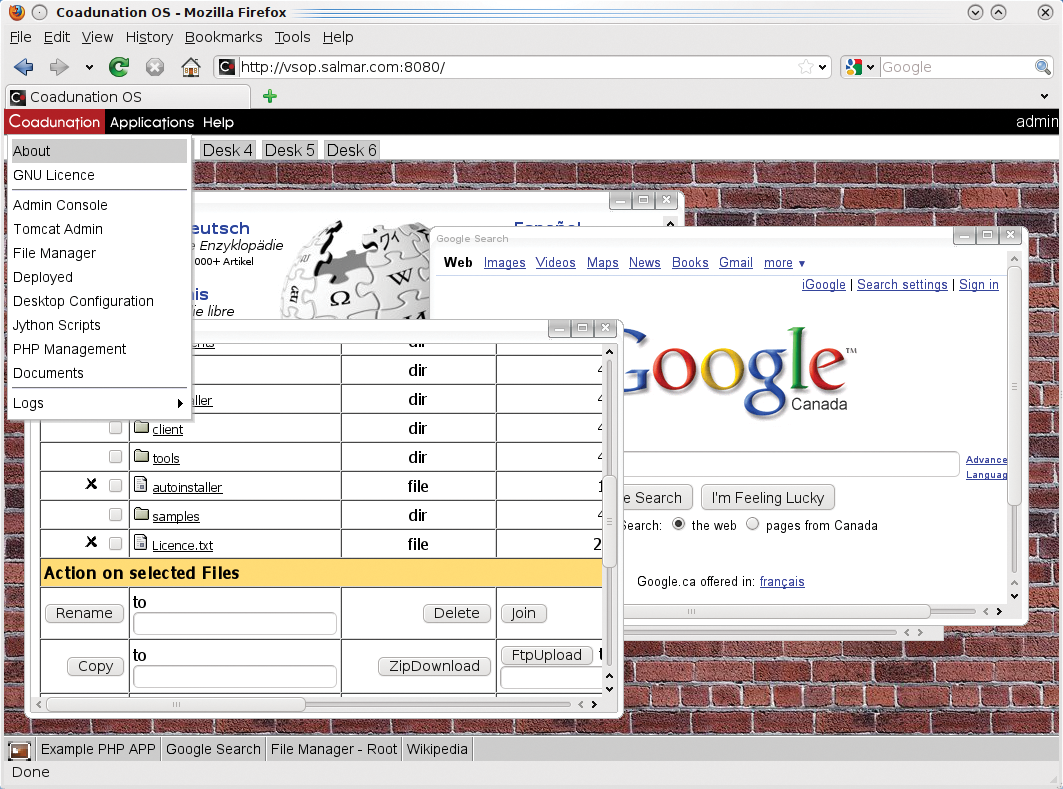
Task: Click show desktop icon in Coadunation taskbar
Action: pos(19,750)
